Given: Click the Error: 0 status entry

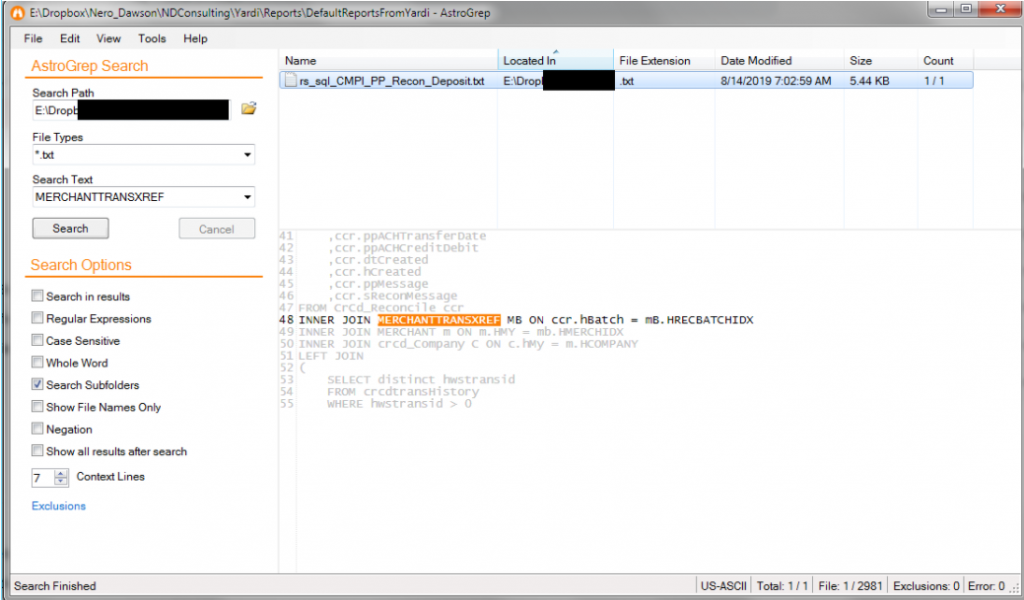Looking at the screenshot, I should [986, 586].
